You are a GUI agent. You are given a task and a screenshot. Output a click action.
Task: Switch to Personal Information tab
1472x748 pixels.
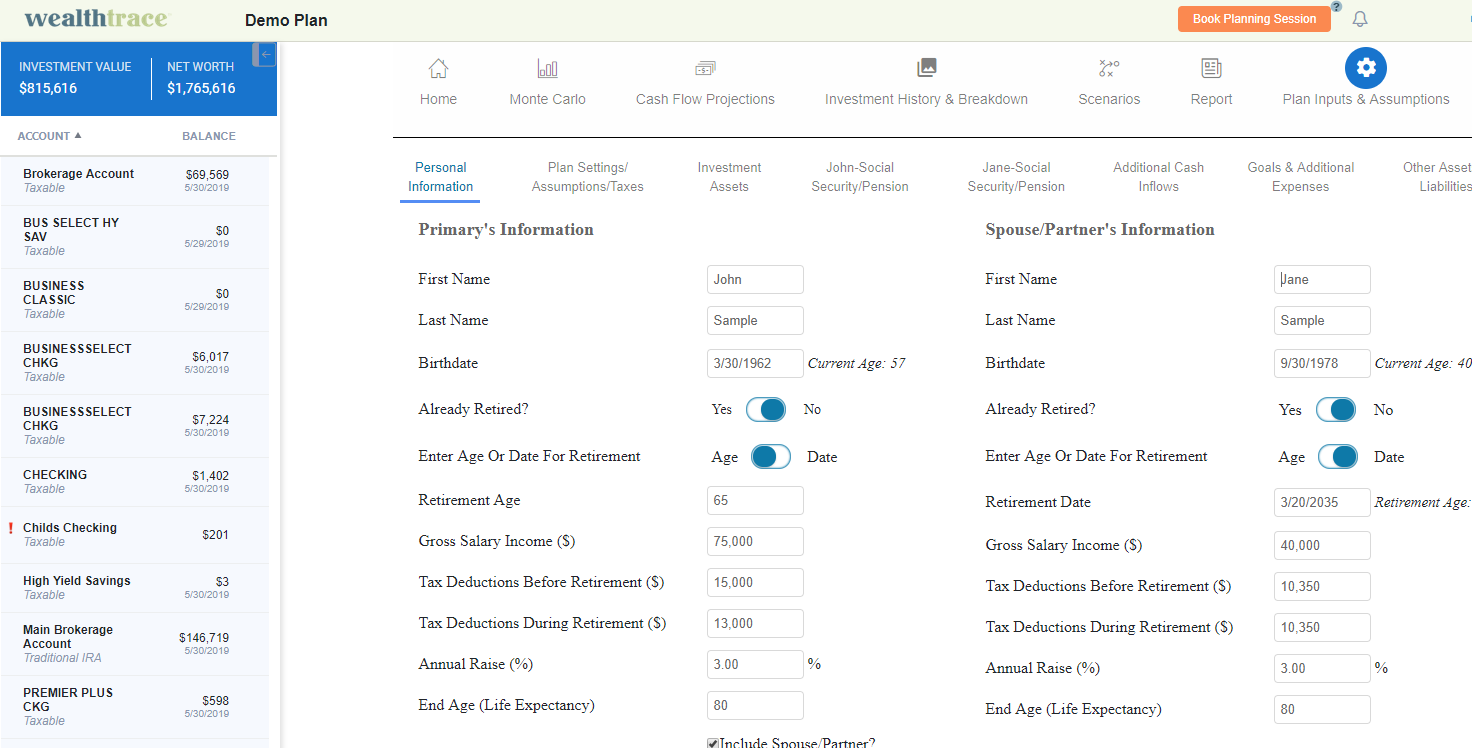coord(440,177)
